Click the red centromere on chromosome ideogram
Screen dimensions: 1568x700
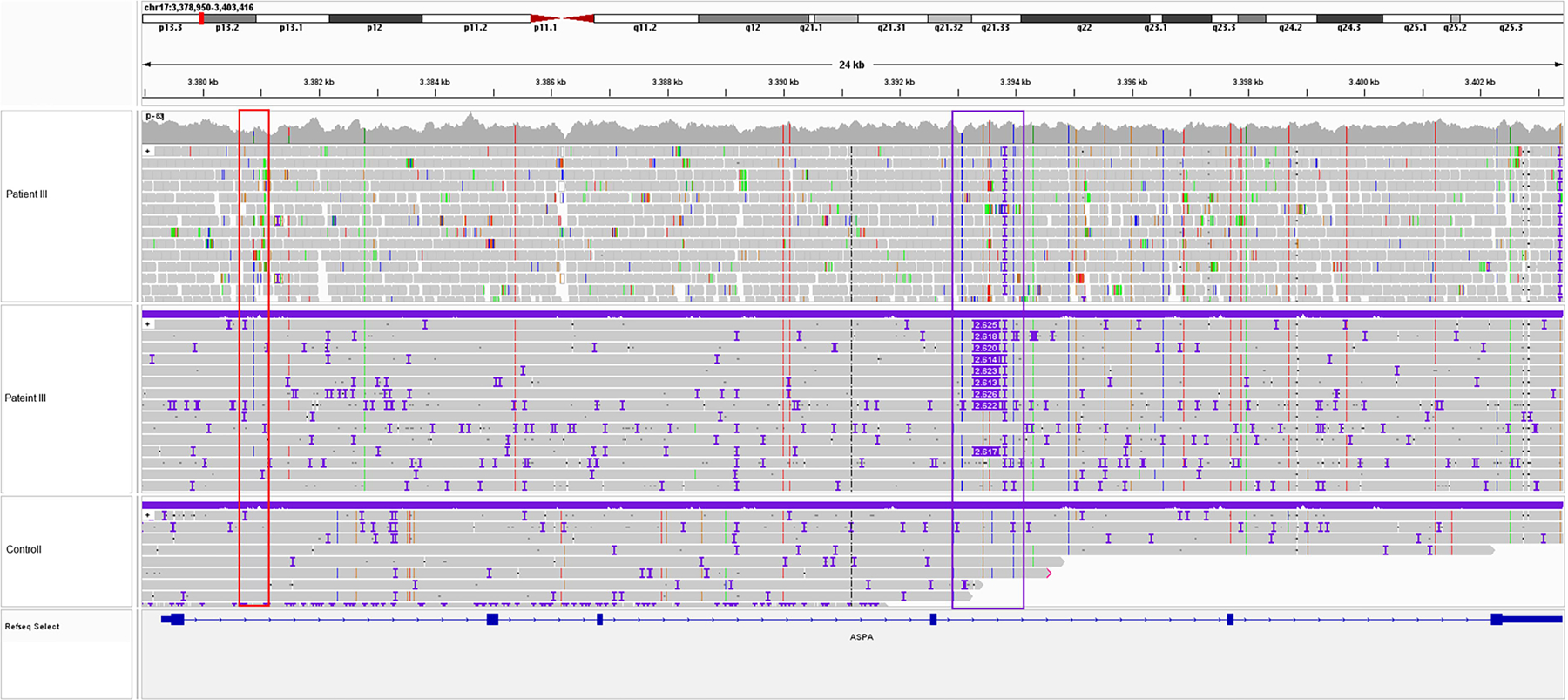pos(562,18)
